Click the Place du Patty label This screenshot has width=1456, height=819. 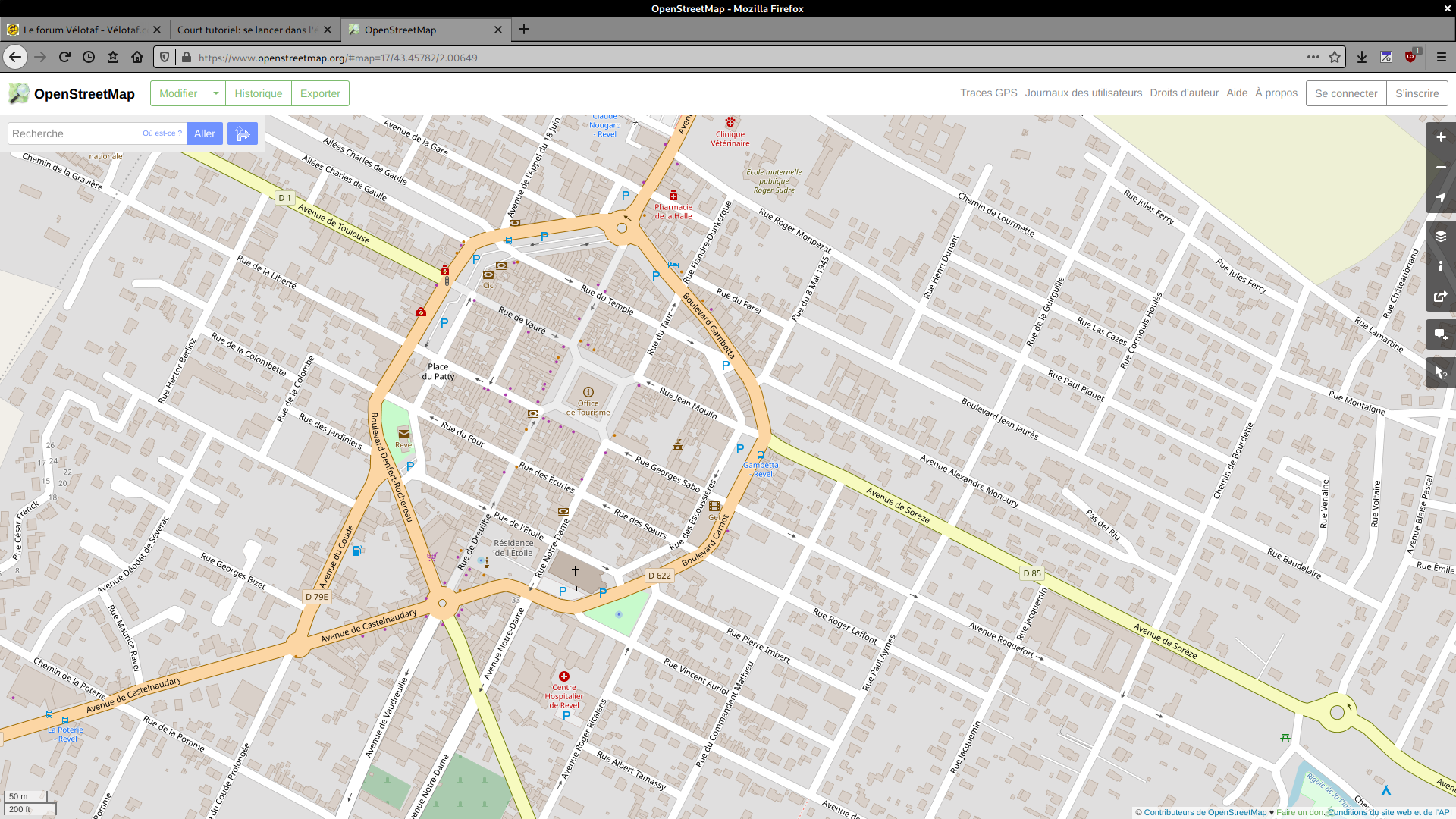(x=438, y=372)
